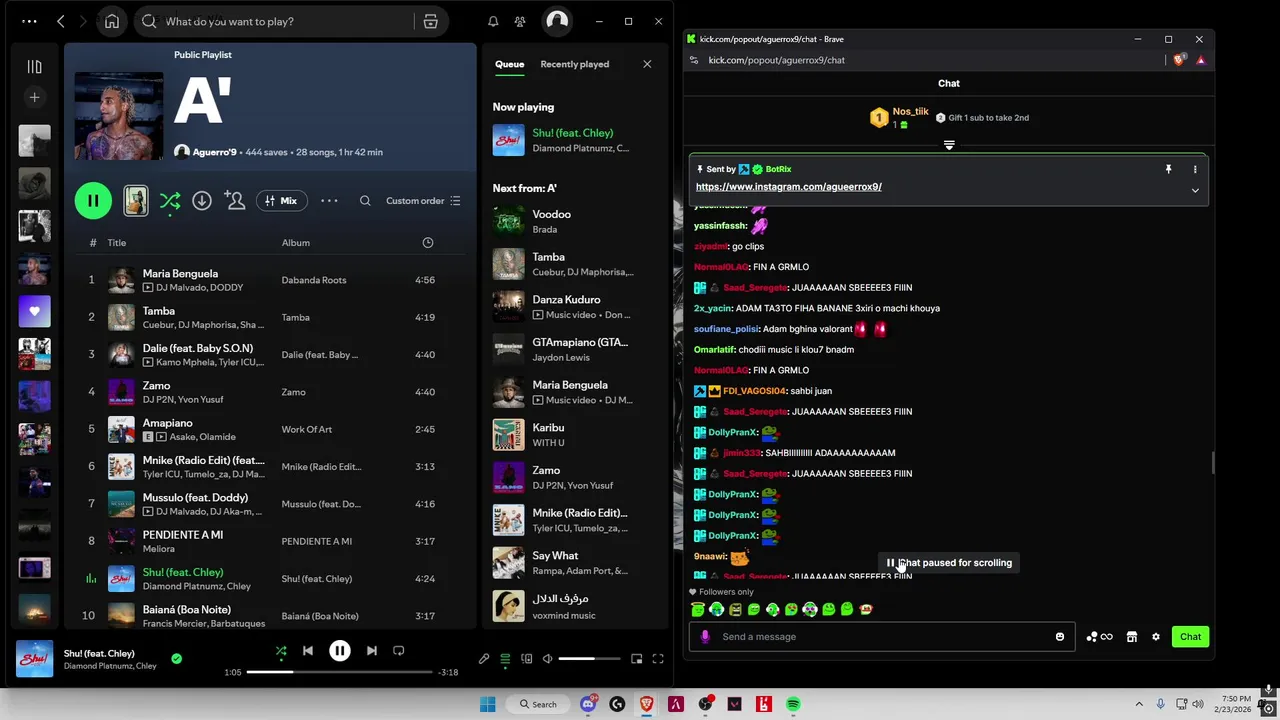Toggle shuffle in the bottom player bar
The width and height of the screenshot is (1280, 720).
(281, 651)
